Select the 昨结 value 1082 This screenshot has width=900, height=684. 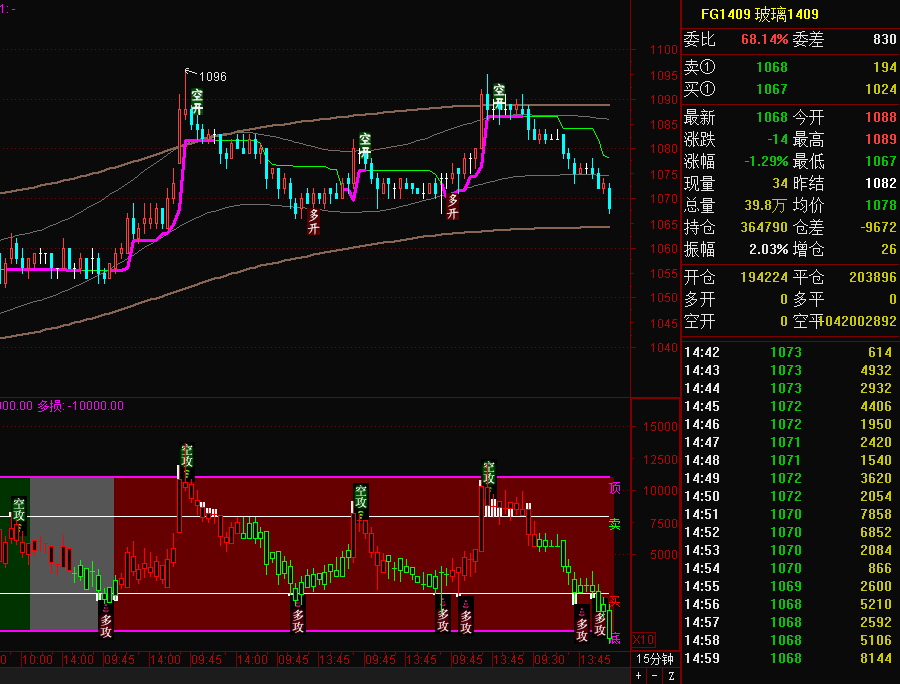881,183
